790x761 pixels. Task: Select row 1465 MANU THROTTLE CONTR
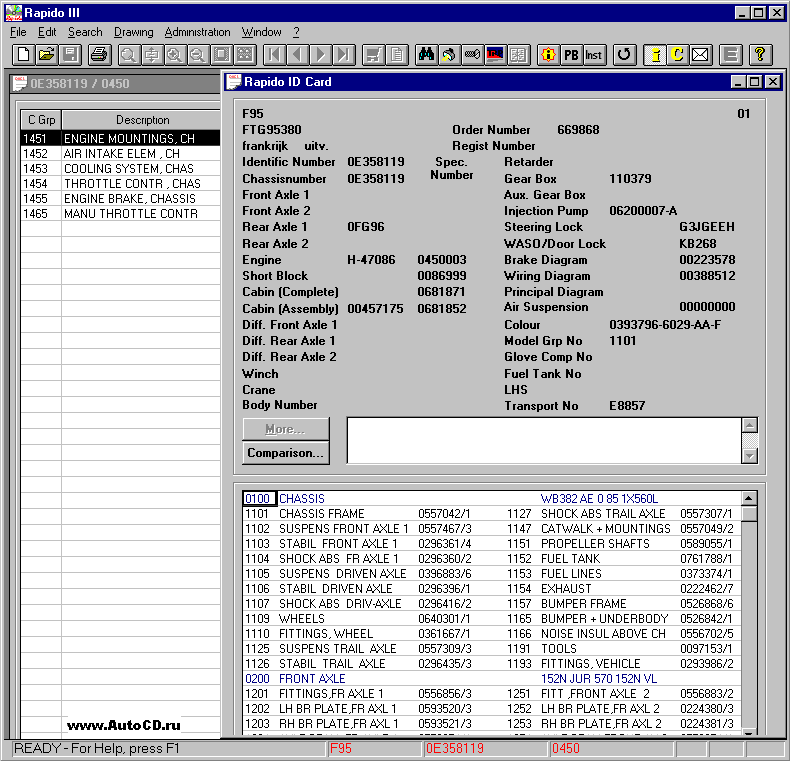pos(120,214)
